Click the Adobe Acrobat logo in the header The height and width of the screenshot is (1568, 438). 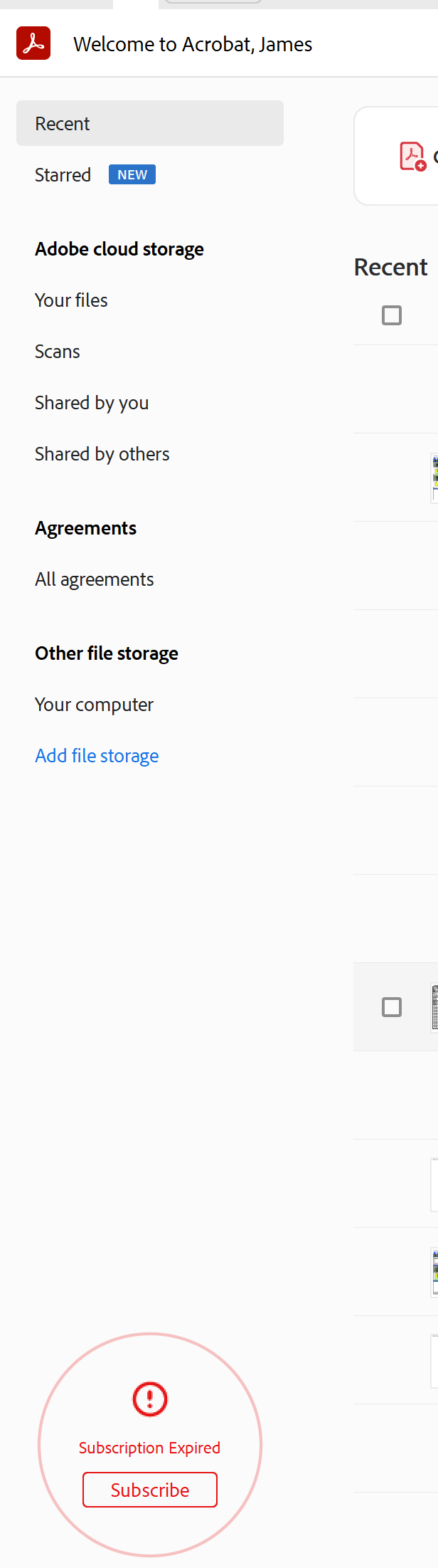click(x=33, y=43)
